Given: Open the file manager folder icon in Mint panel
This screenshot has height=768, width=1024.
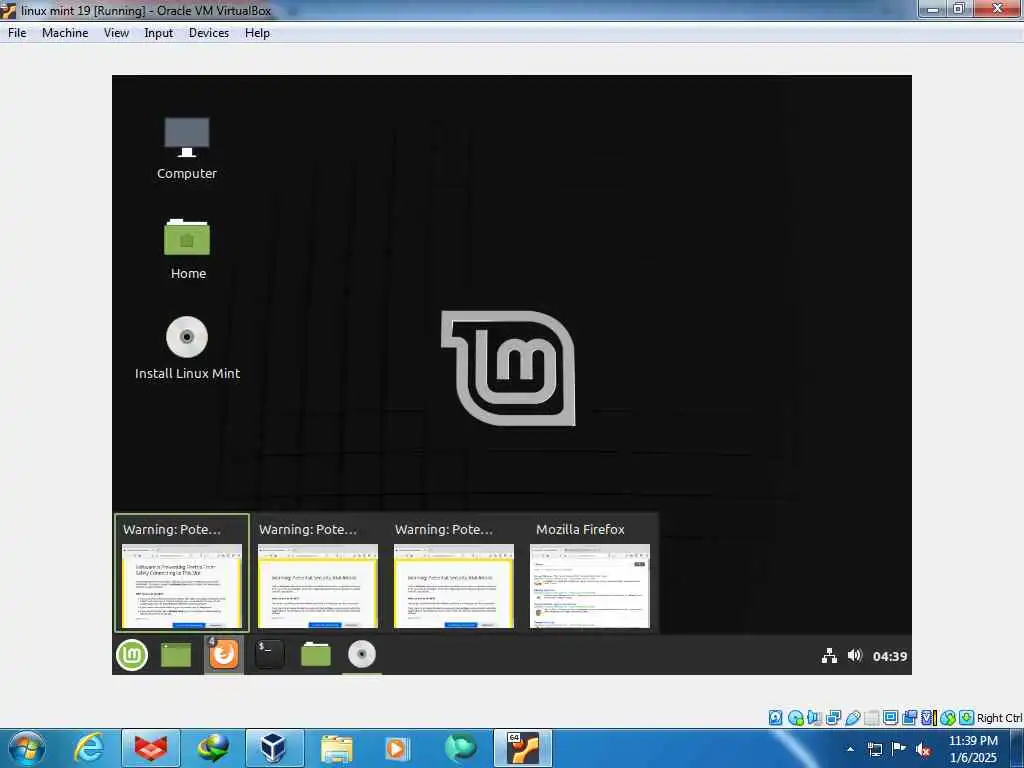Looking at the screenshot, I should click(315, 654).
